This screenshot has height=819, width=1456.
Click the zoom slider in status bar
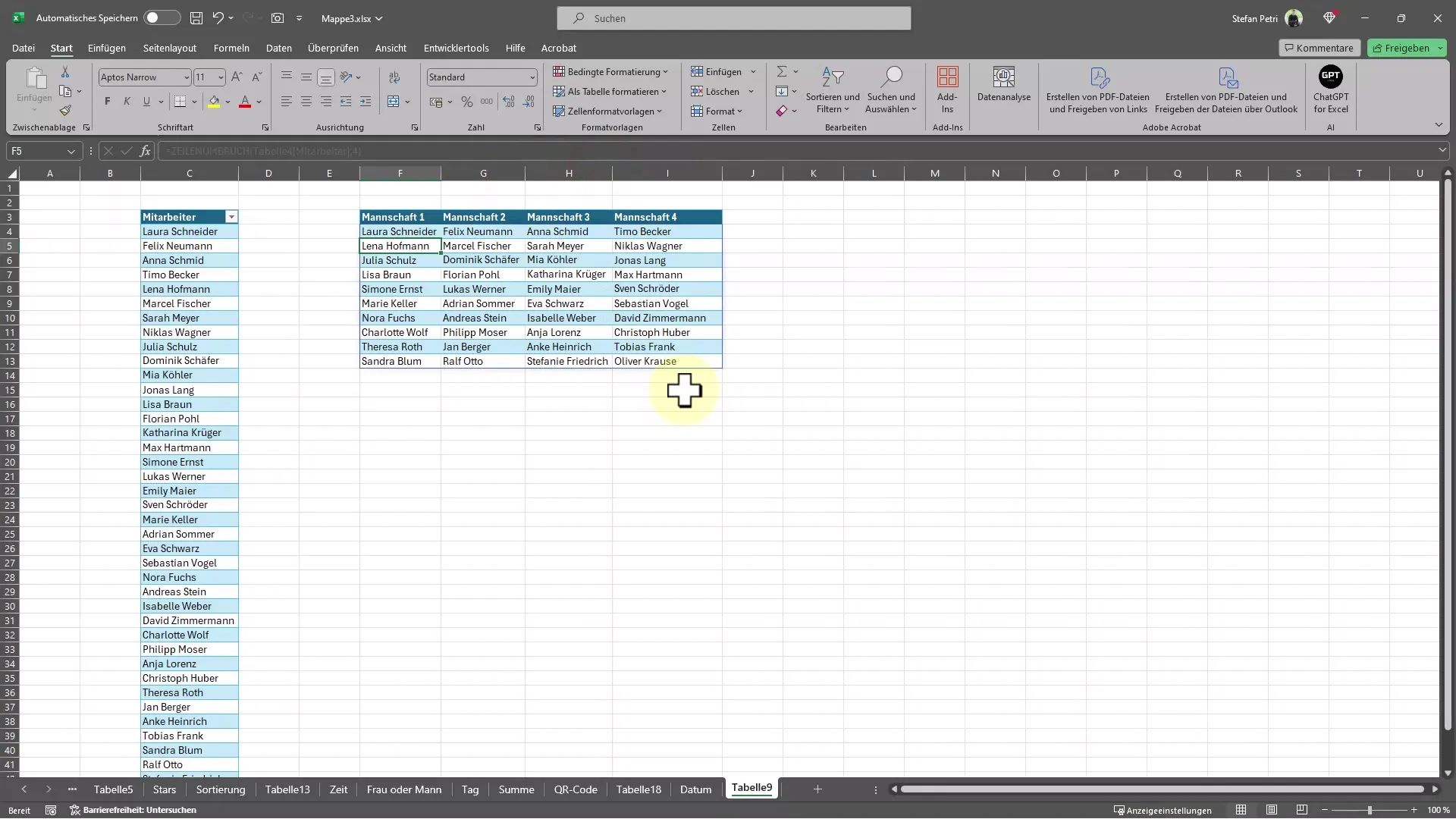coord(1369,811)
